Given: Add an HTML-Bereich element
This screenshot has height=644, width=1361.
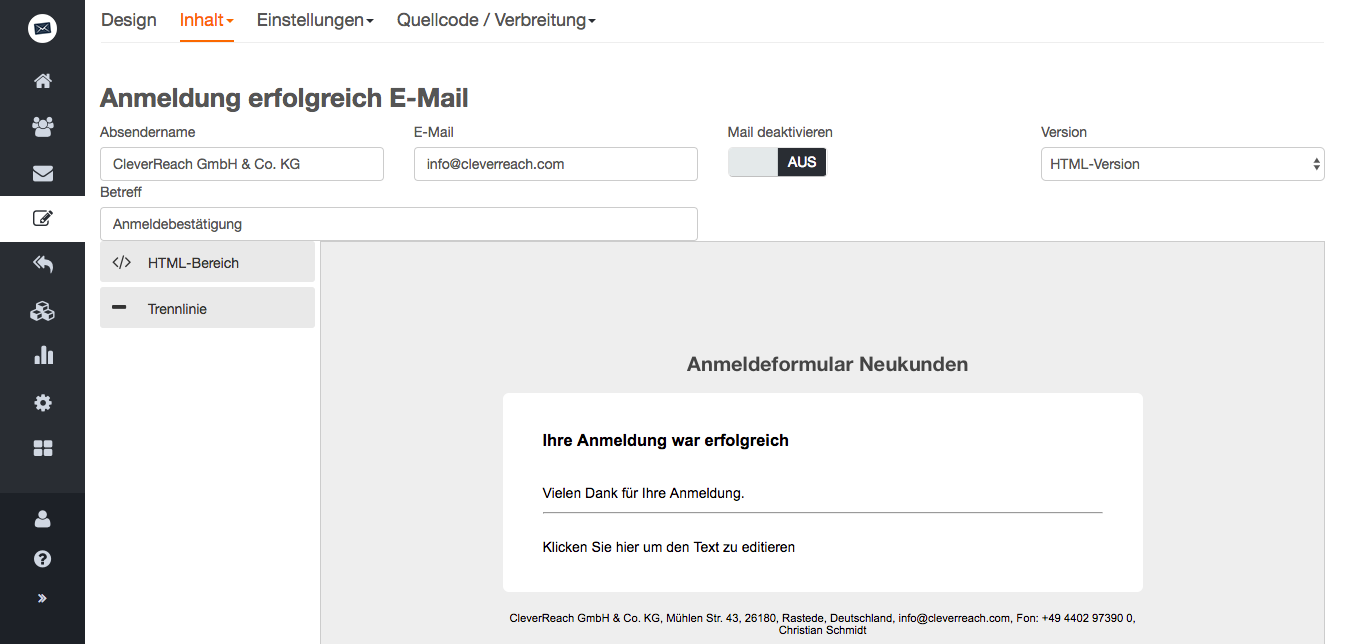Looking at the screenshot, I should point(207,262).
